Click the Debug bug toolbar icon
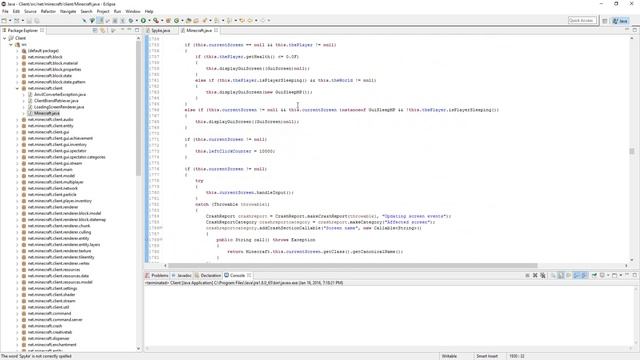 coord(131,20)
